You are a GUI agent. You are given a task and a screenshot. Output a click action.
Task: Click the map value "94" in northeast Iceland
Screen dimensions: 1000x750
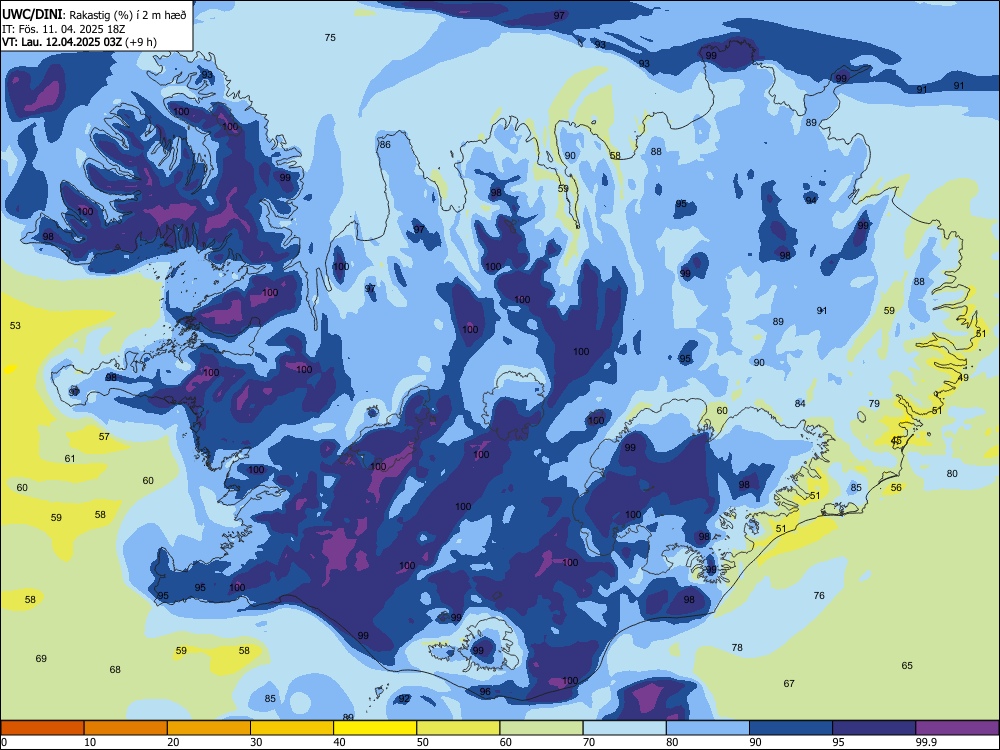click(811, 200)
